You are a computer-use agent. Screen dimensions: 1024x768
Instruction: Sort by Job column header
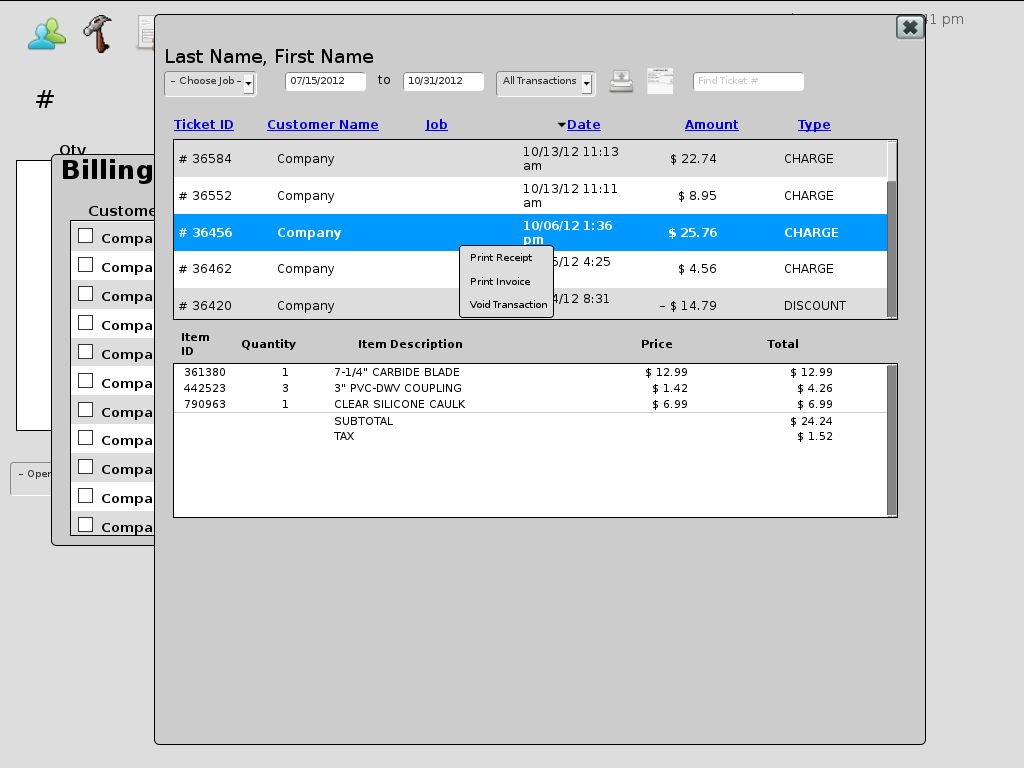436,125
